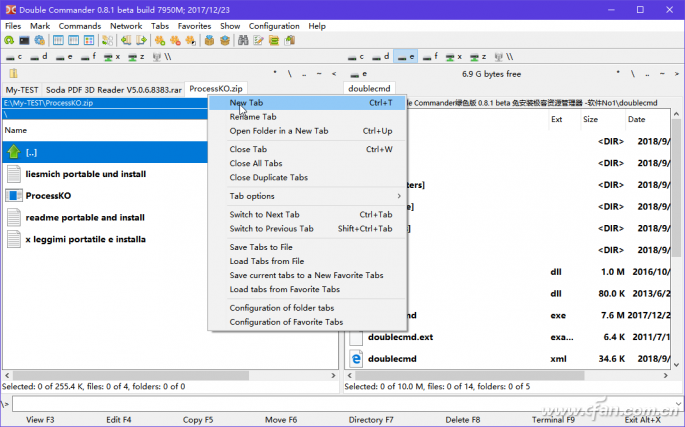Click the right-pointing target panel icon
This screenshot has width=685, height=427.
click(x=142, y=41)
